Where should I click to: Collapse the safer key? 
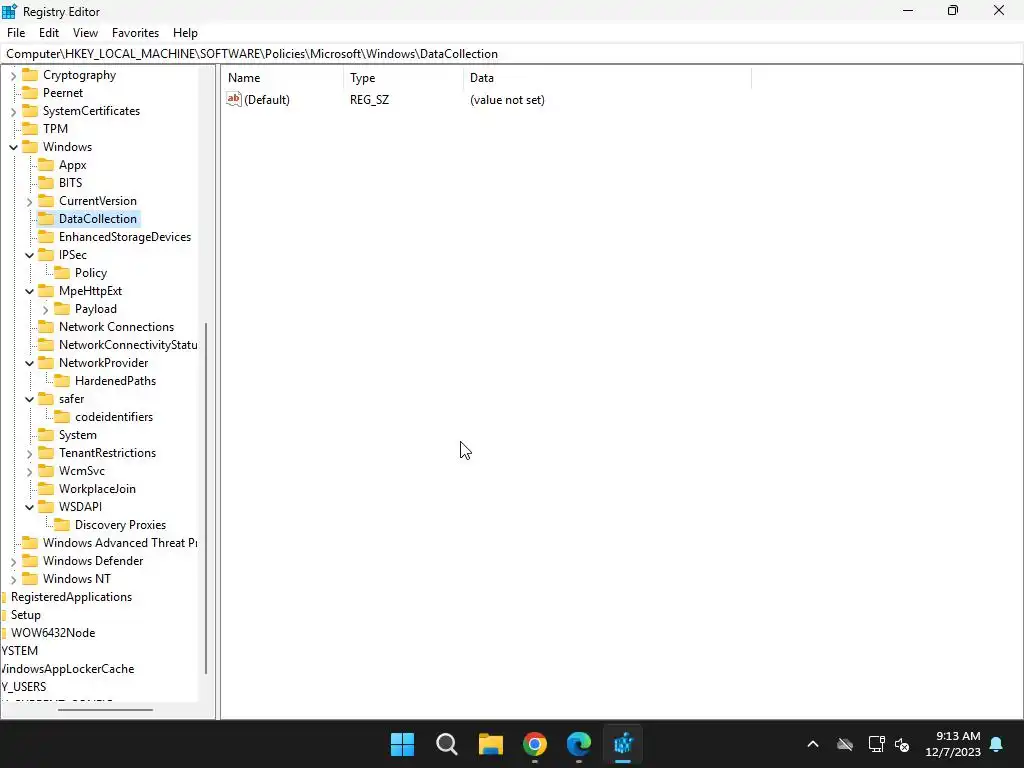[29, 399]
